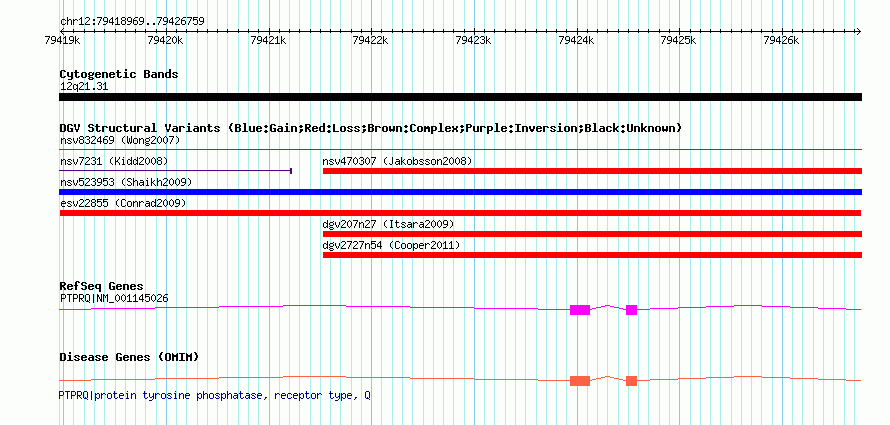Click the smaller magenta PTPRQ exon block

pyautogui.click(x=631, y=310)
